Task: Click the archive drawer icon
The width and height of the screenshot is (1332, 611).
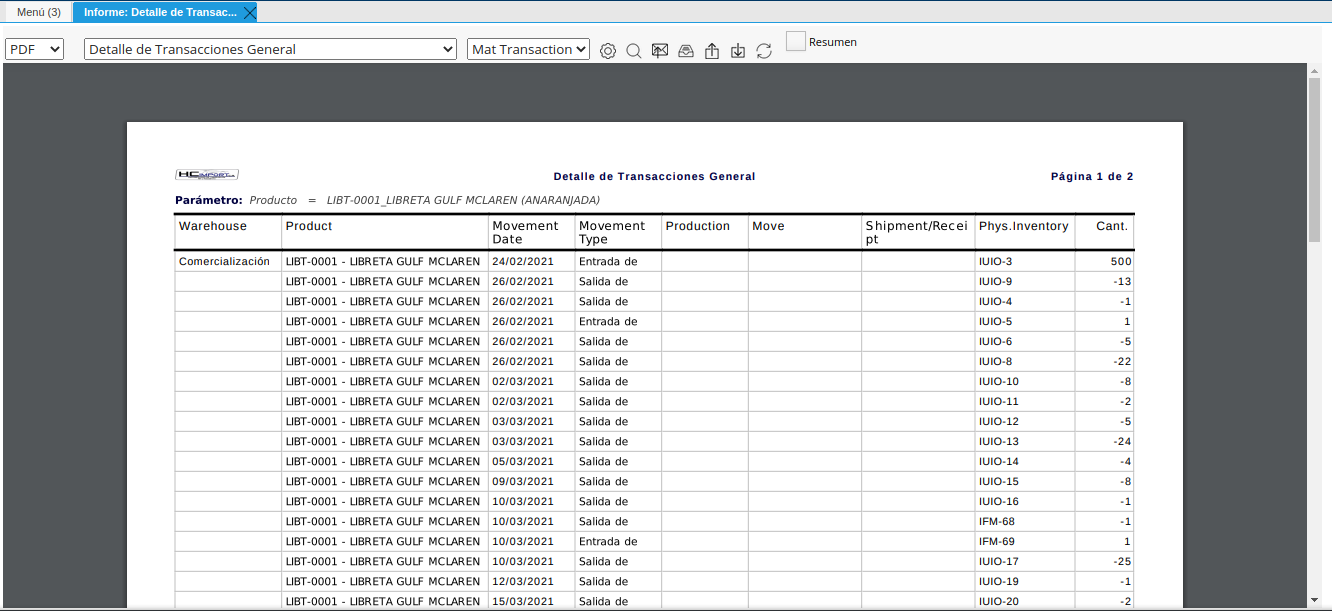Action: (686, 50)
